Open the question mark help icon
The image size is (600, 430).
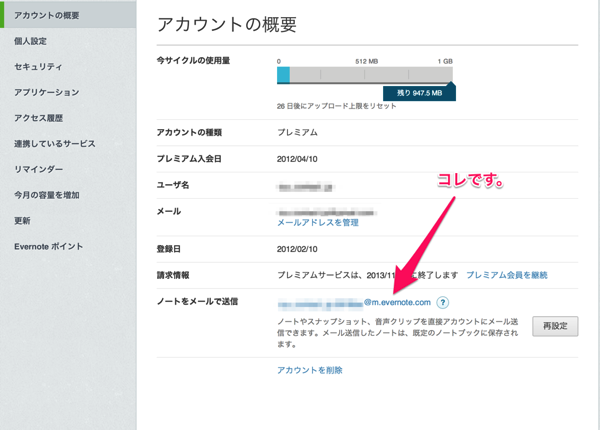point(443,303)
